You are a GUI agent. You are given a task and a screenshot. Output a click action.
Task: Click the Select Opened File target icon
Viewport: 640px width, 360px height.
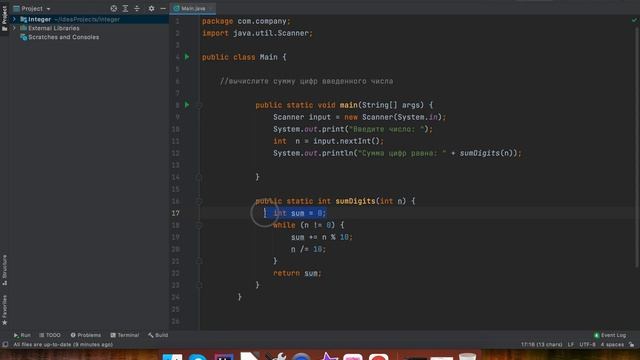point(114,9)
